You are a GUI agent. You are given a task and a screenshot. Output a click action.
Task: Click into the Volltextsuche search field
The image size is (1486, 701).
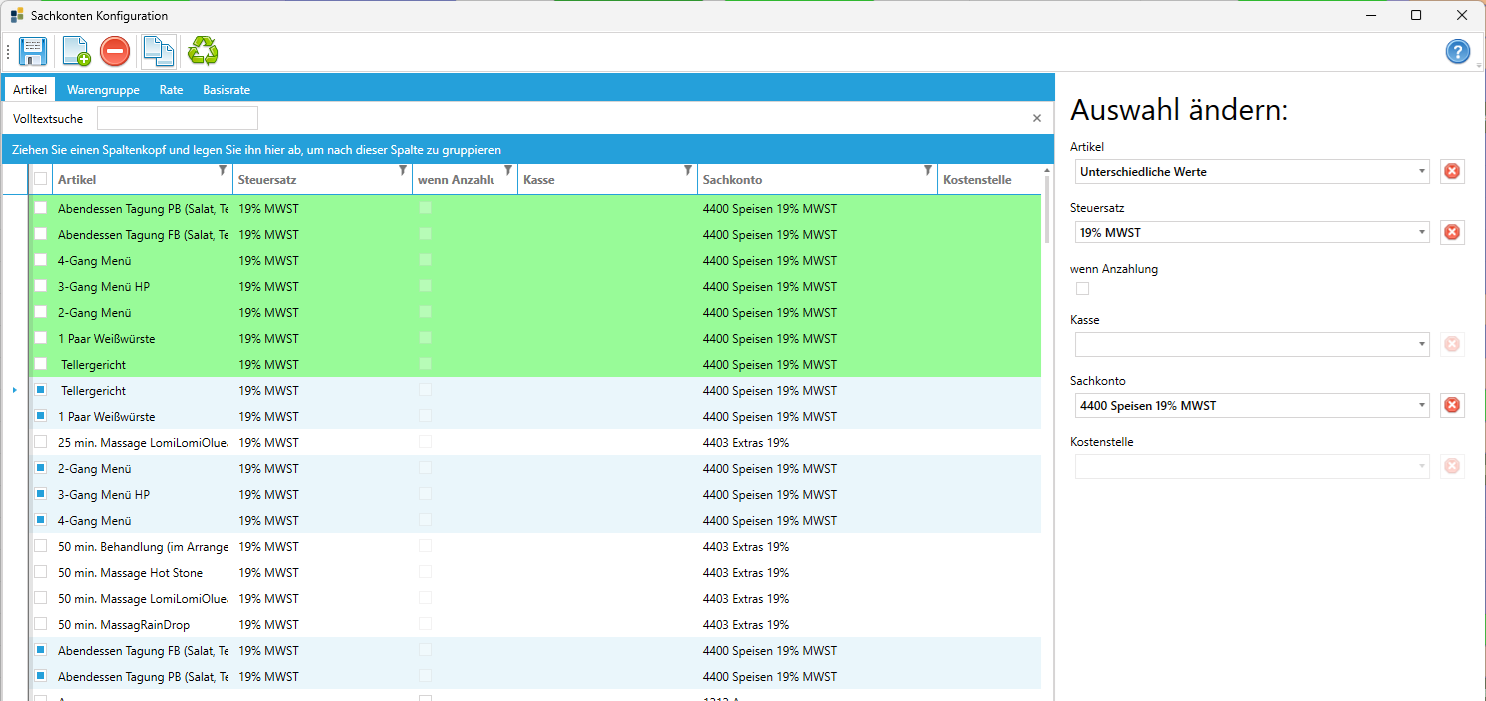[177, 119]
